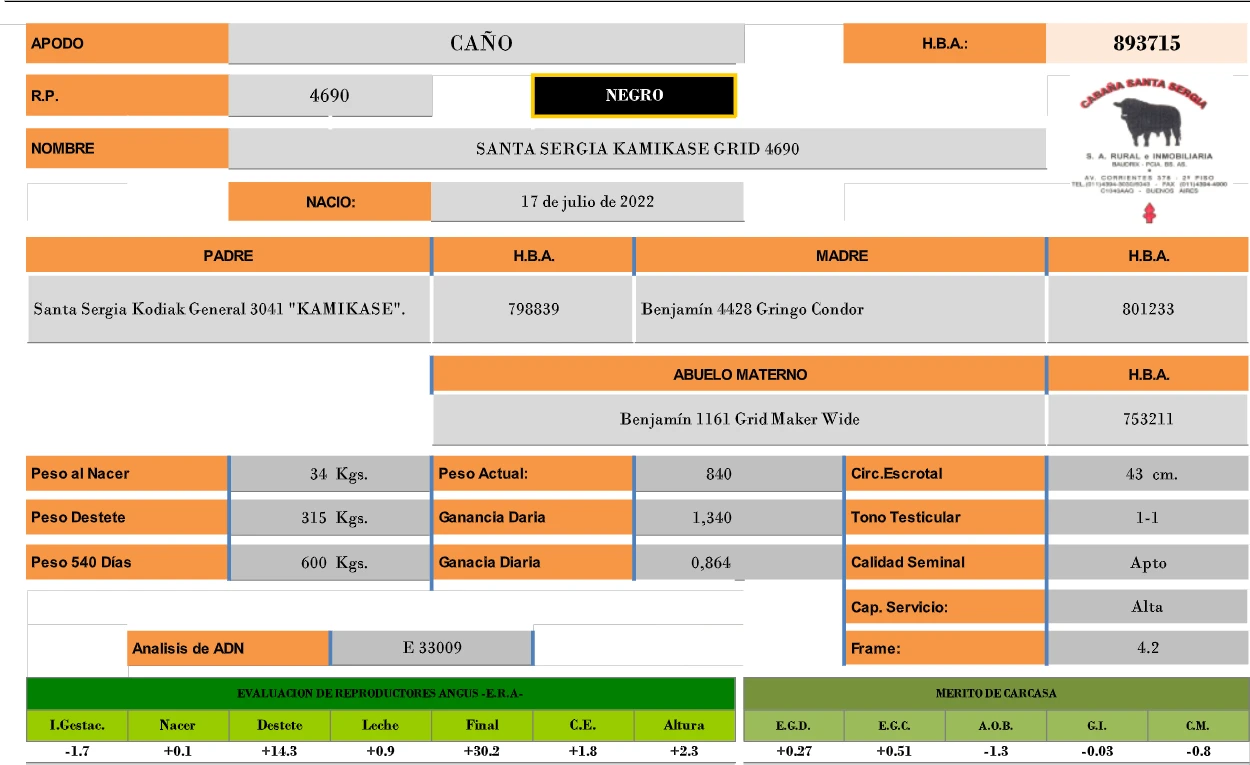This screenshot has height=765, width=1250.
Task: Select Final value +30.2
Action: point(482,752)
